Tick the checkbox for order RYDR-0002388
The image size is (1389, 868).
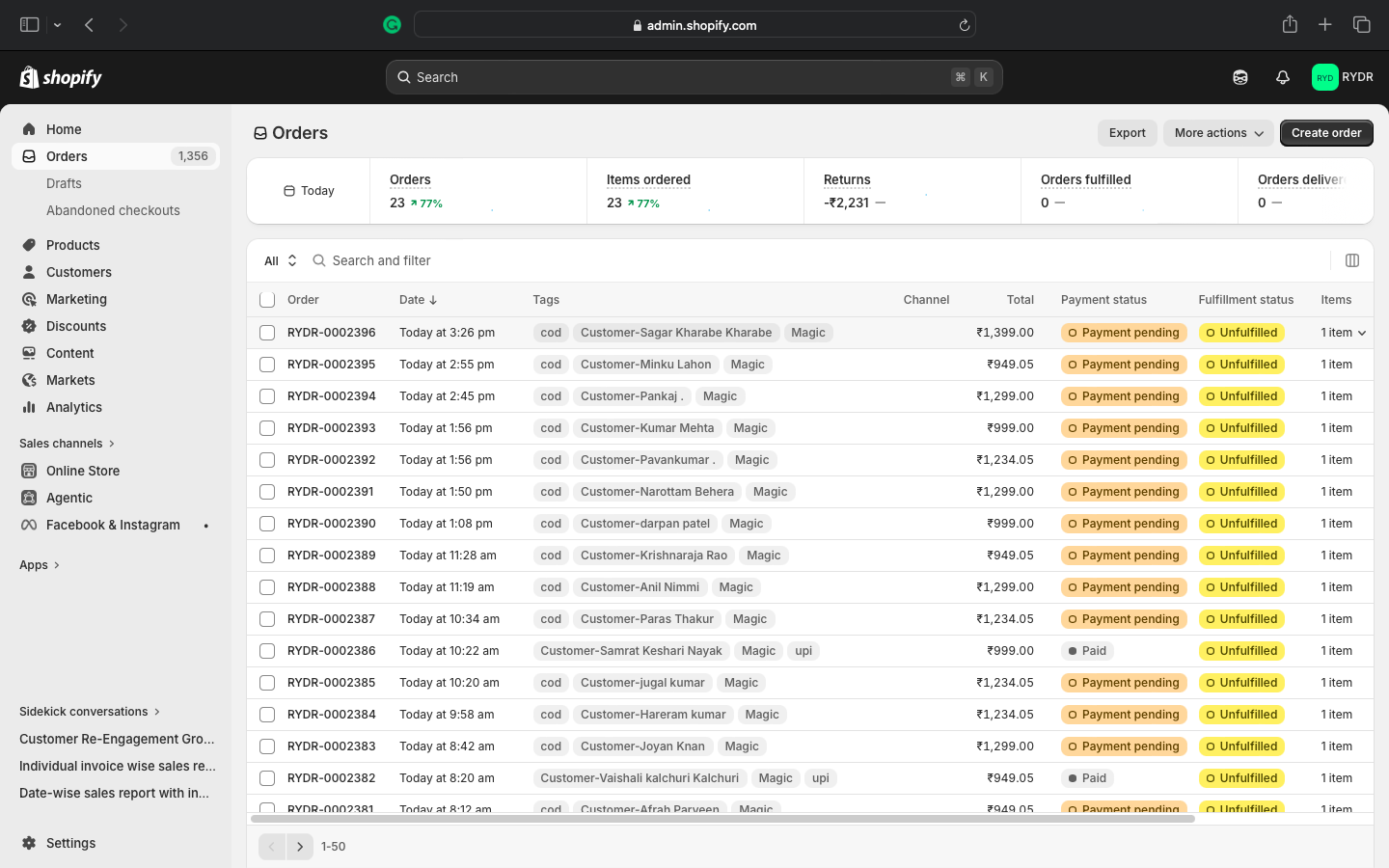point(267,587)
